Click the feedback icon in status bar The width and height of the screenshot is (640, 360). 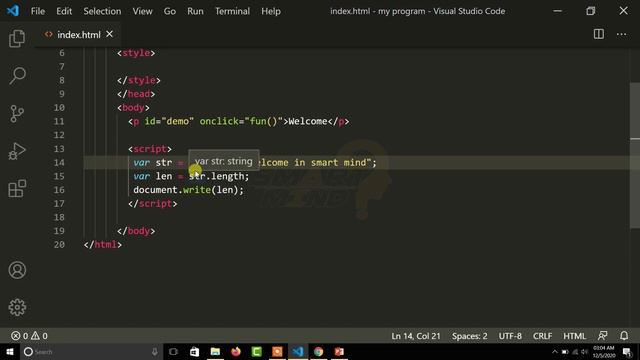click(x=602, y=336)
